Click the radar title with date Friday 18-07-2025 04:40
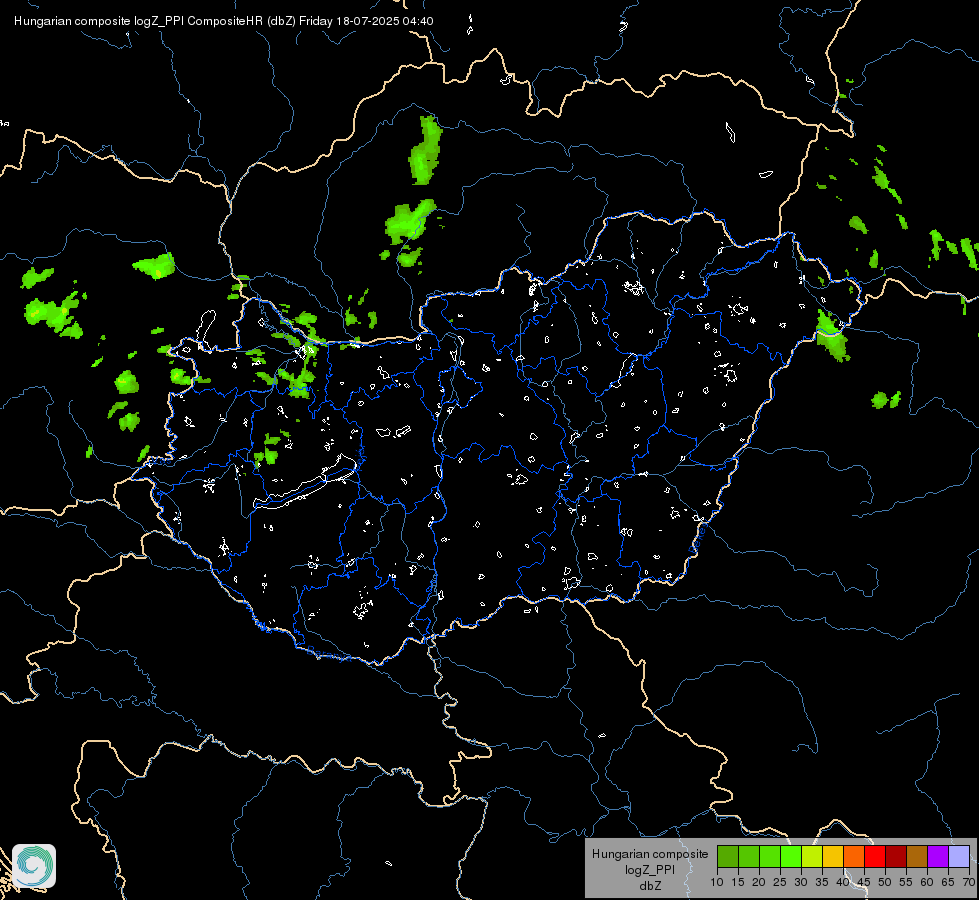979x900 pixels. (224, 21)
